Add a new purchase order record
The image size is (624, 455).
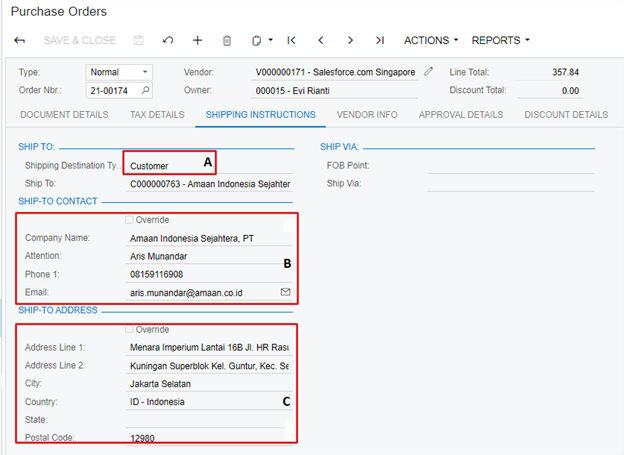[x=197, y=40]
